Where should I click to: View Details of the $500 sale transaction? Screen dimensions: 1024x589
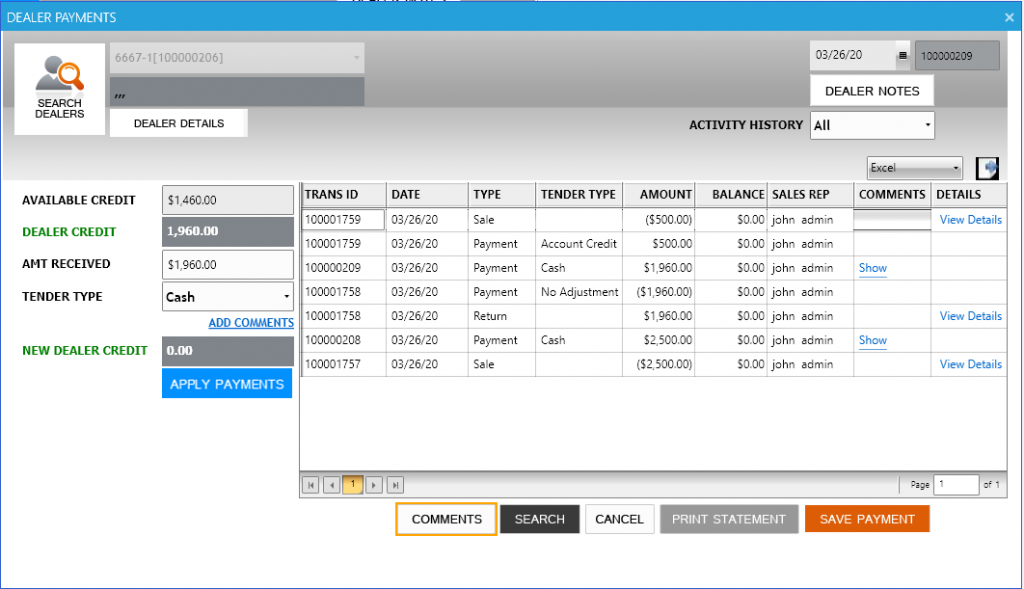(969, 219)
